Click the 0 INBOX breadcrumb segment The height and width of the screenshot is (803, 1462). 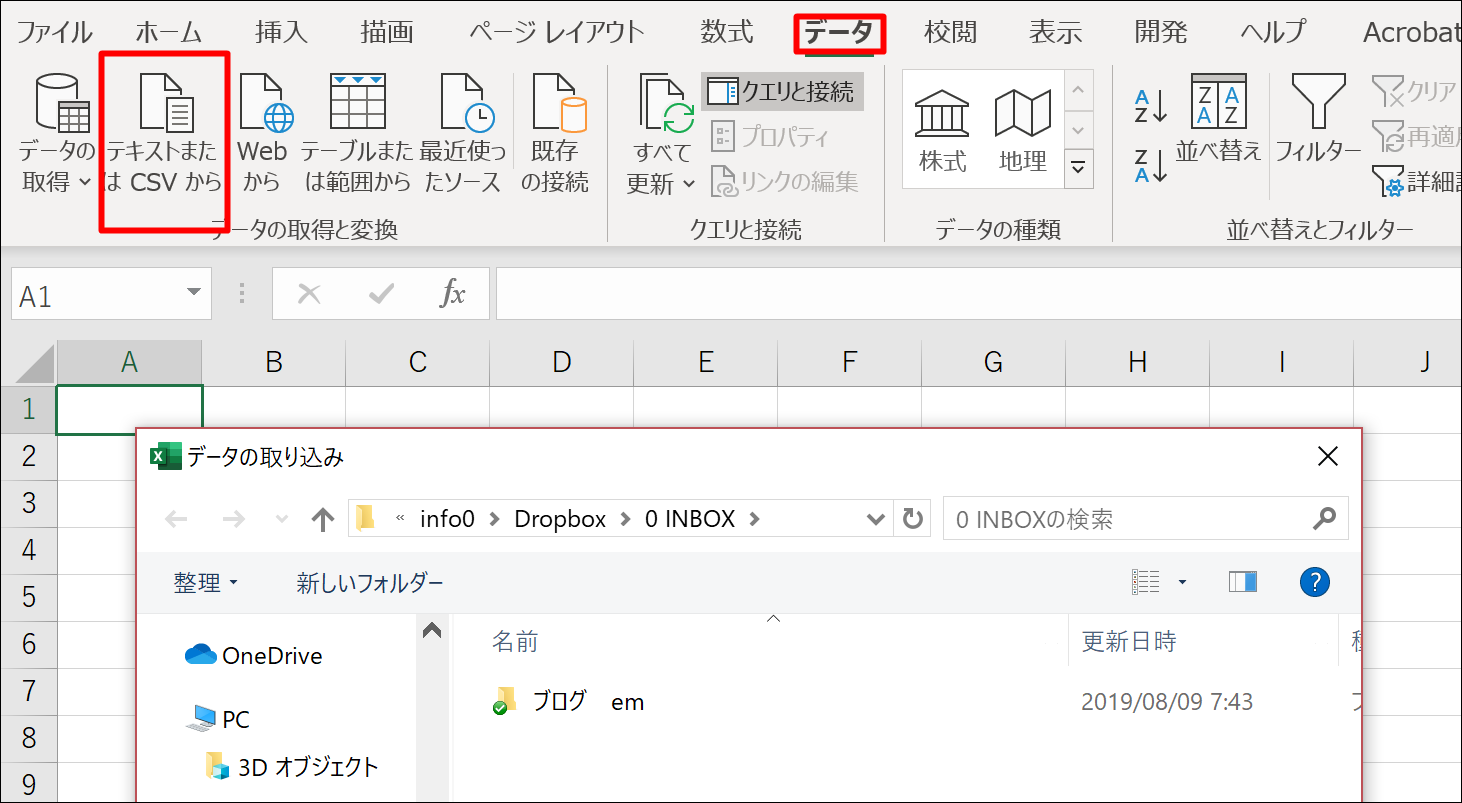point(690,519)
